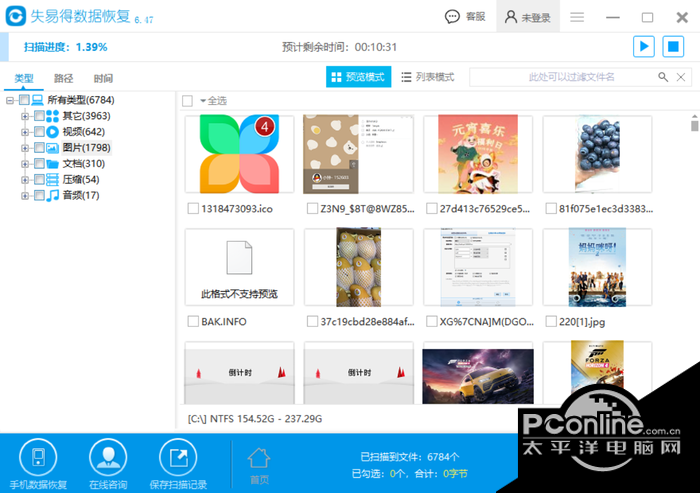This screenshot has width=700, height=493.
Task: Select the 路径 tab
Action: (x=63, y=79)
